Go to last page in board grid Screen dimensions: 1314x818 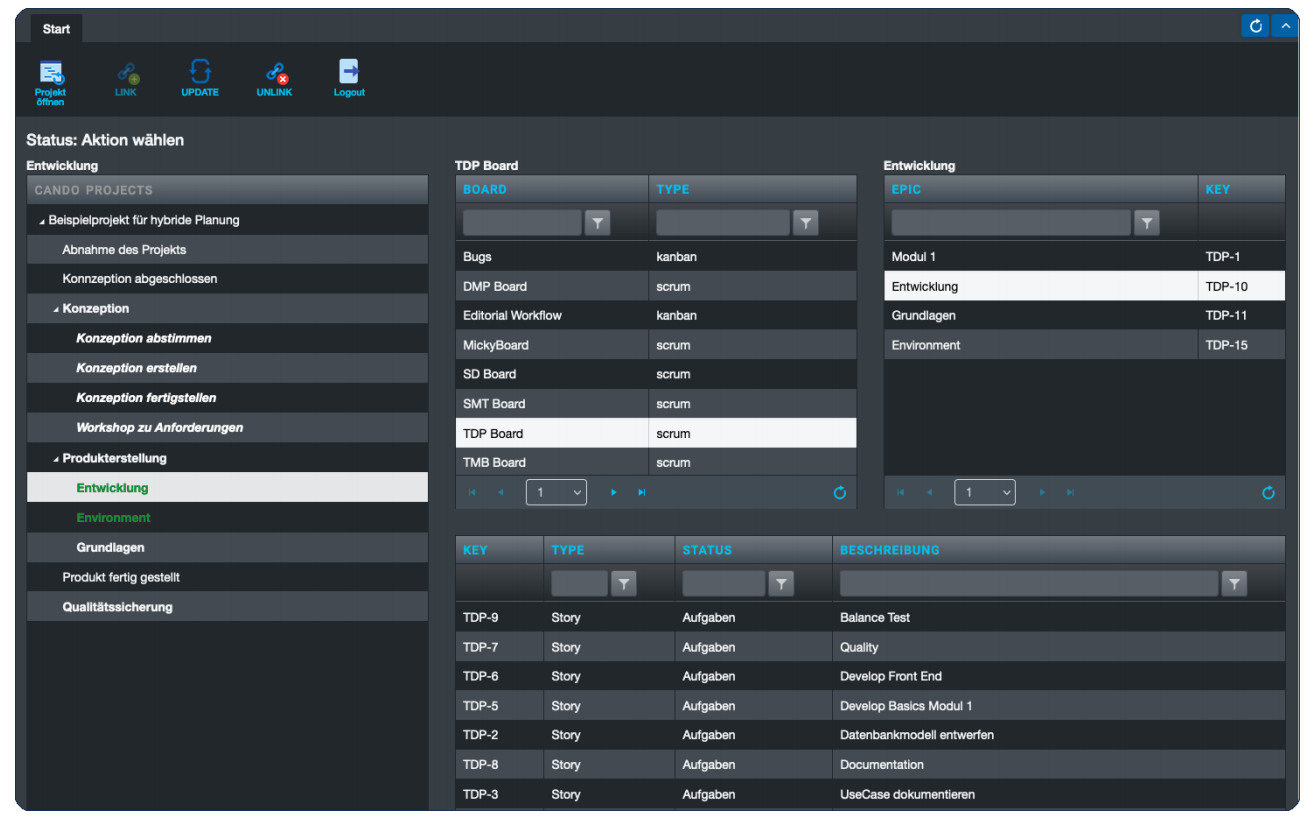pyautogui.click(x=642, y=492)
